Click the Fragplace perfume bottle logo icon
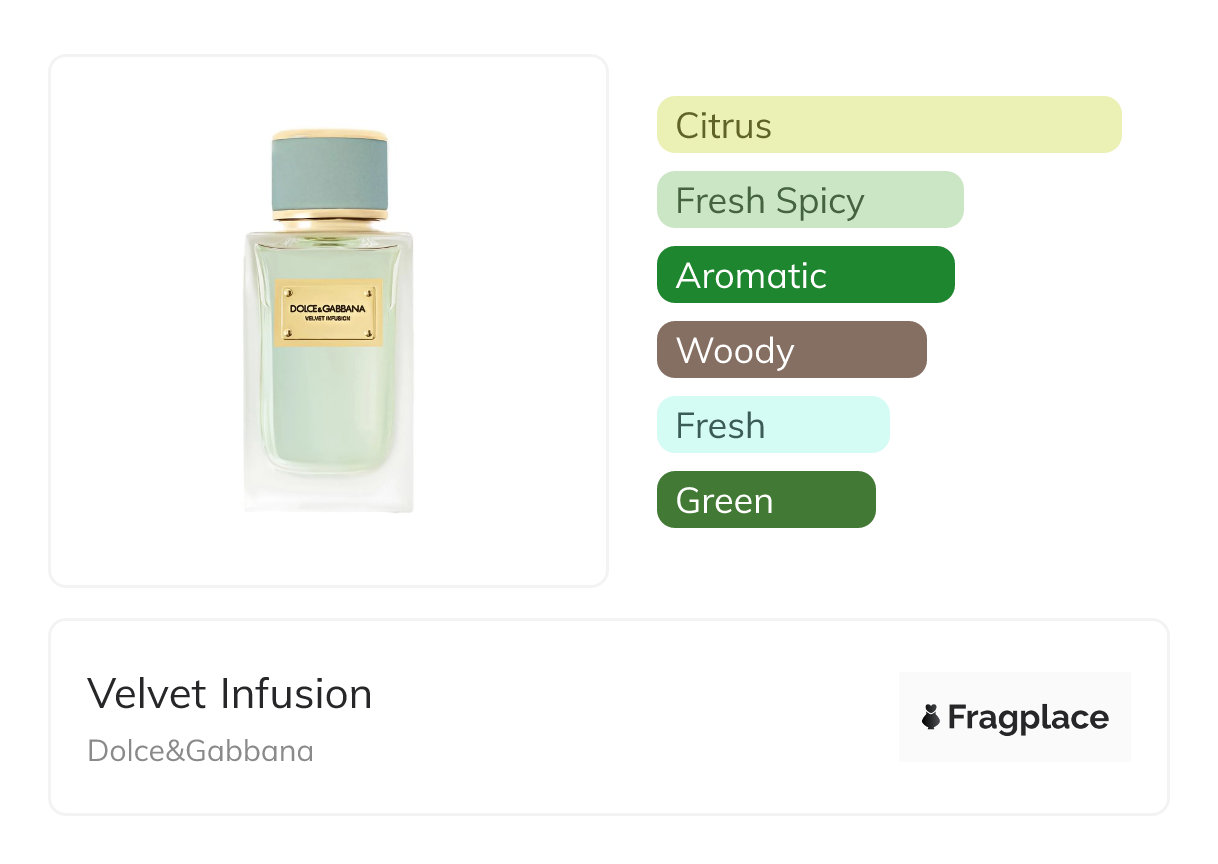 [x=931, y=717]
